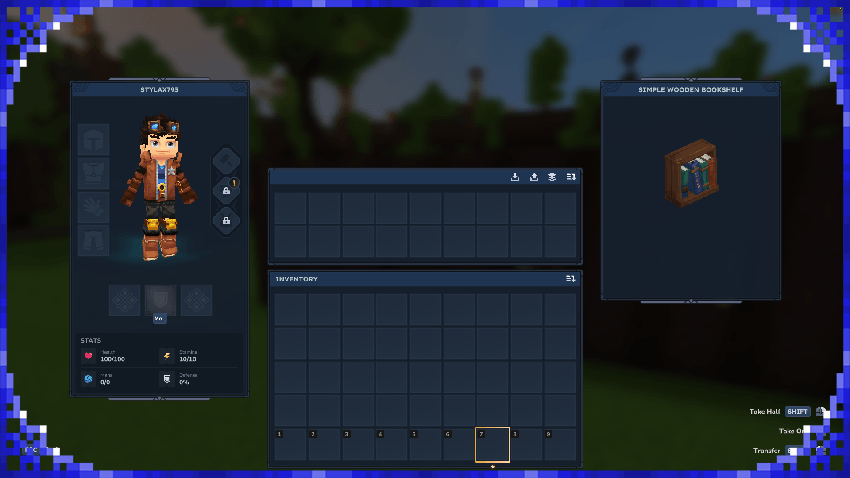Click the first empty bookshelf storage slot
Screen dimensions: 850x478
click(x=290, y=208)
